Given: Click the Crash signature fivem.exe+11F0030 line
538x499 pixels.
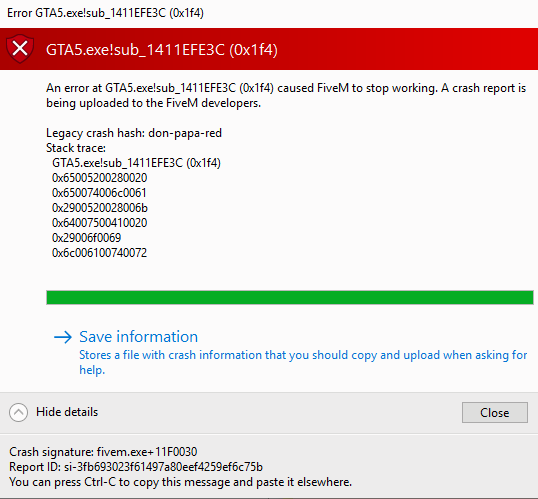Looking at the screenshot, I should coord(103,452).
